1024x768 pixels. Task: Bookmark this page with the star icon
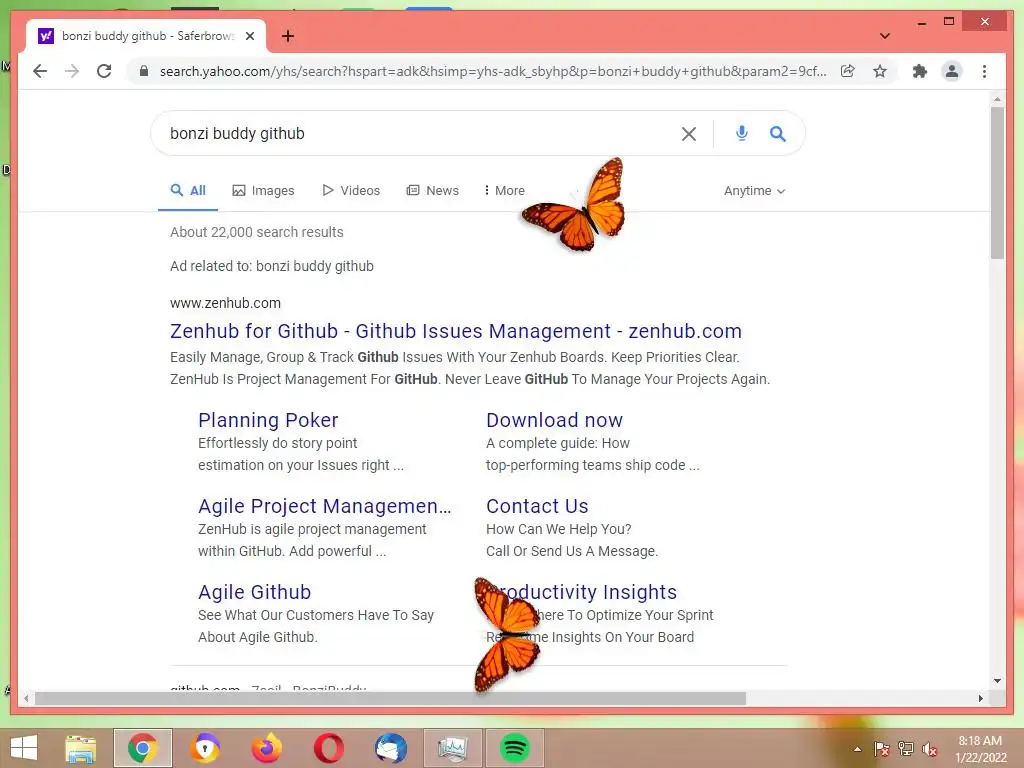coord(880,71)
